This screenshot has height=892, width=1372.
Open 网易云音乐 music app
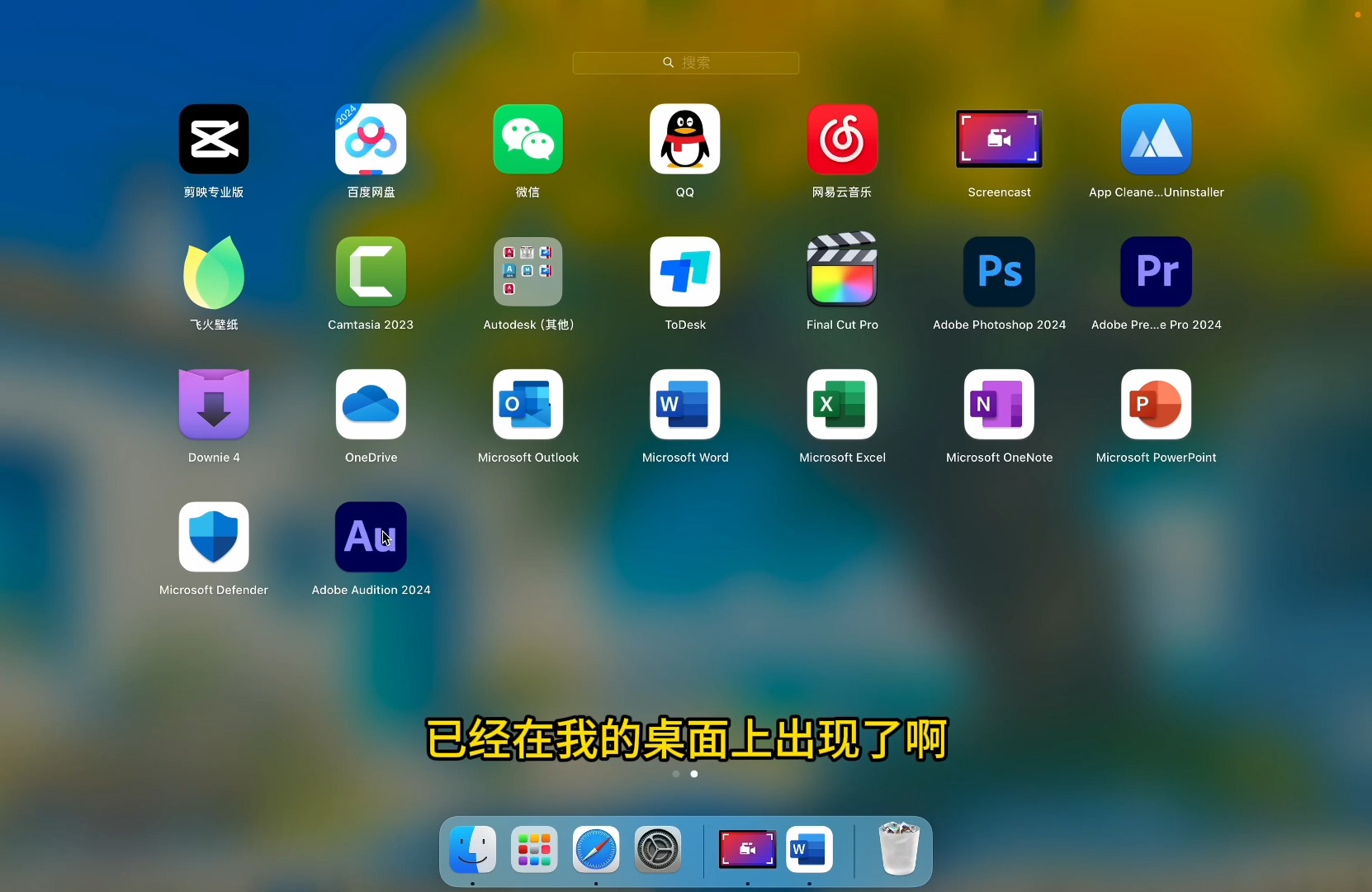click(842, 139)
